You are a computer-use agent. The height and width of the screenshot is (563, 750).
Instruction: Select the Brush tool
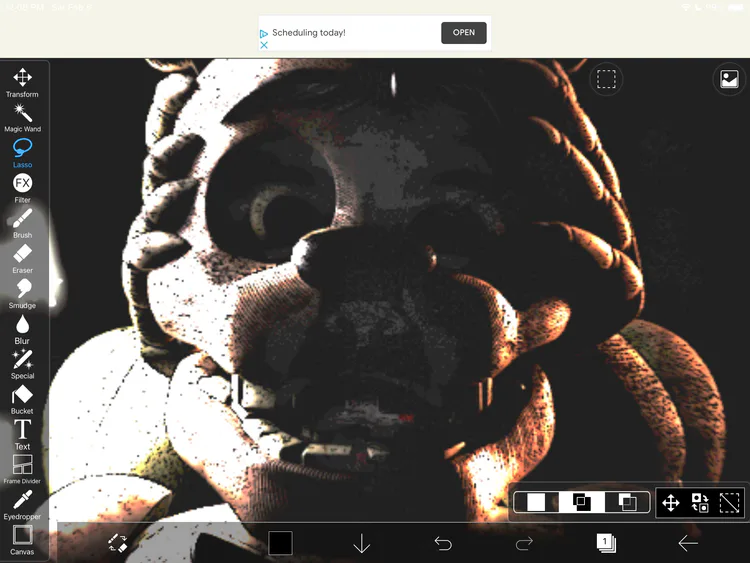tap(22, 223)
